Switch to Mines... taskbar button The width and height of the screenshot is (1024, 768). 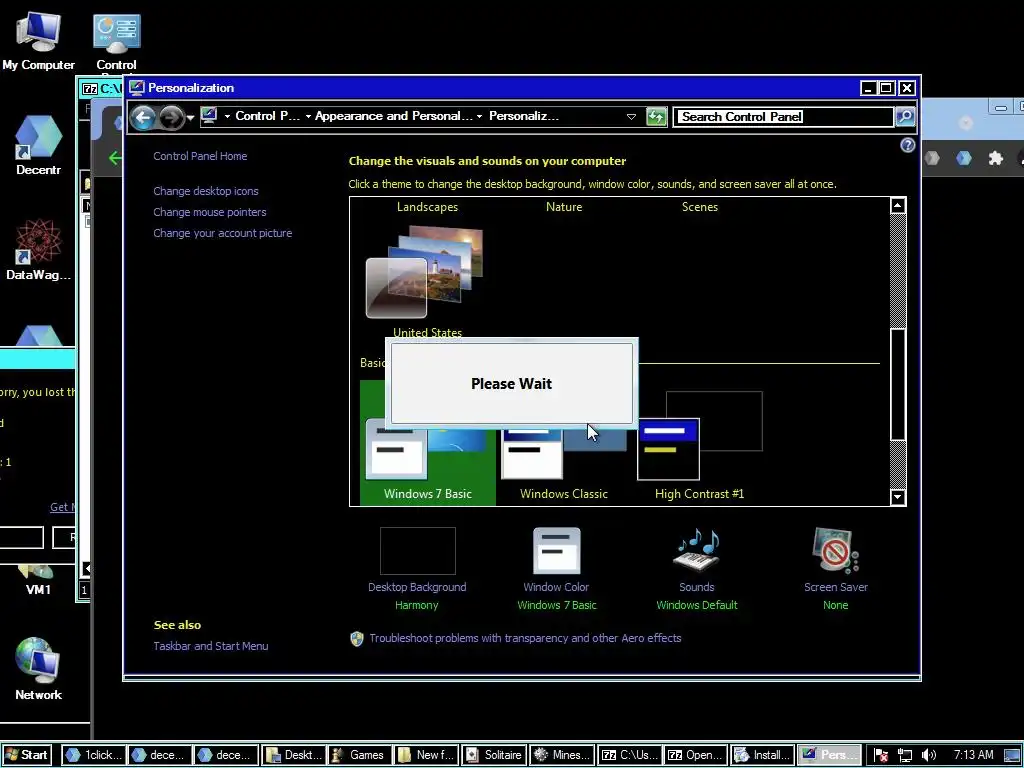[x=561, y=755]
